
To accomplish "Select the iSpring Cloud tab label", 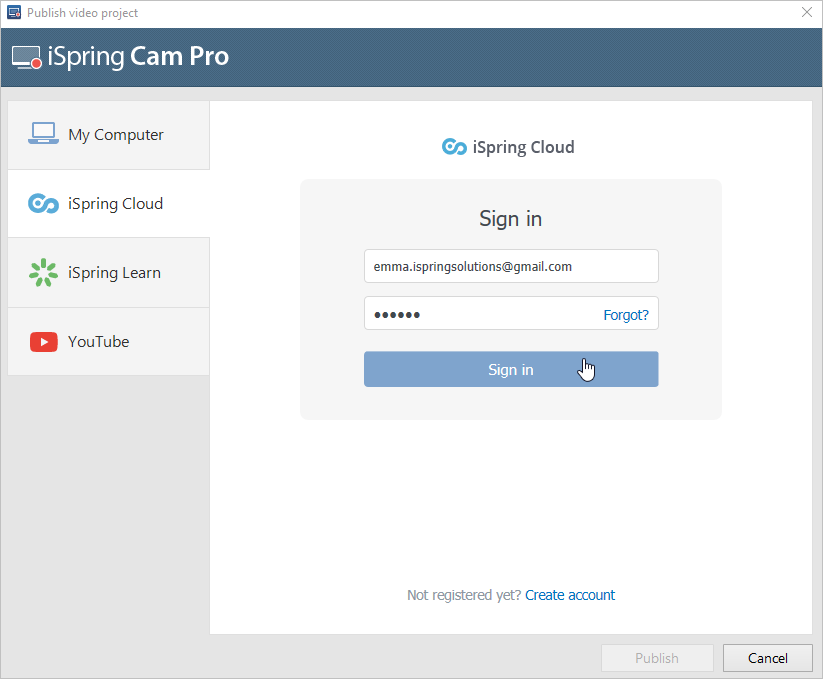I will (x=115, y=204).
